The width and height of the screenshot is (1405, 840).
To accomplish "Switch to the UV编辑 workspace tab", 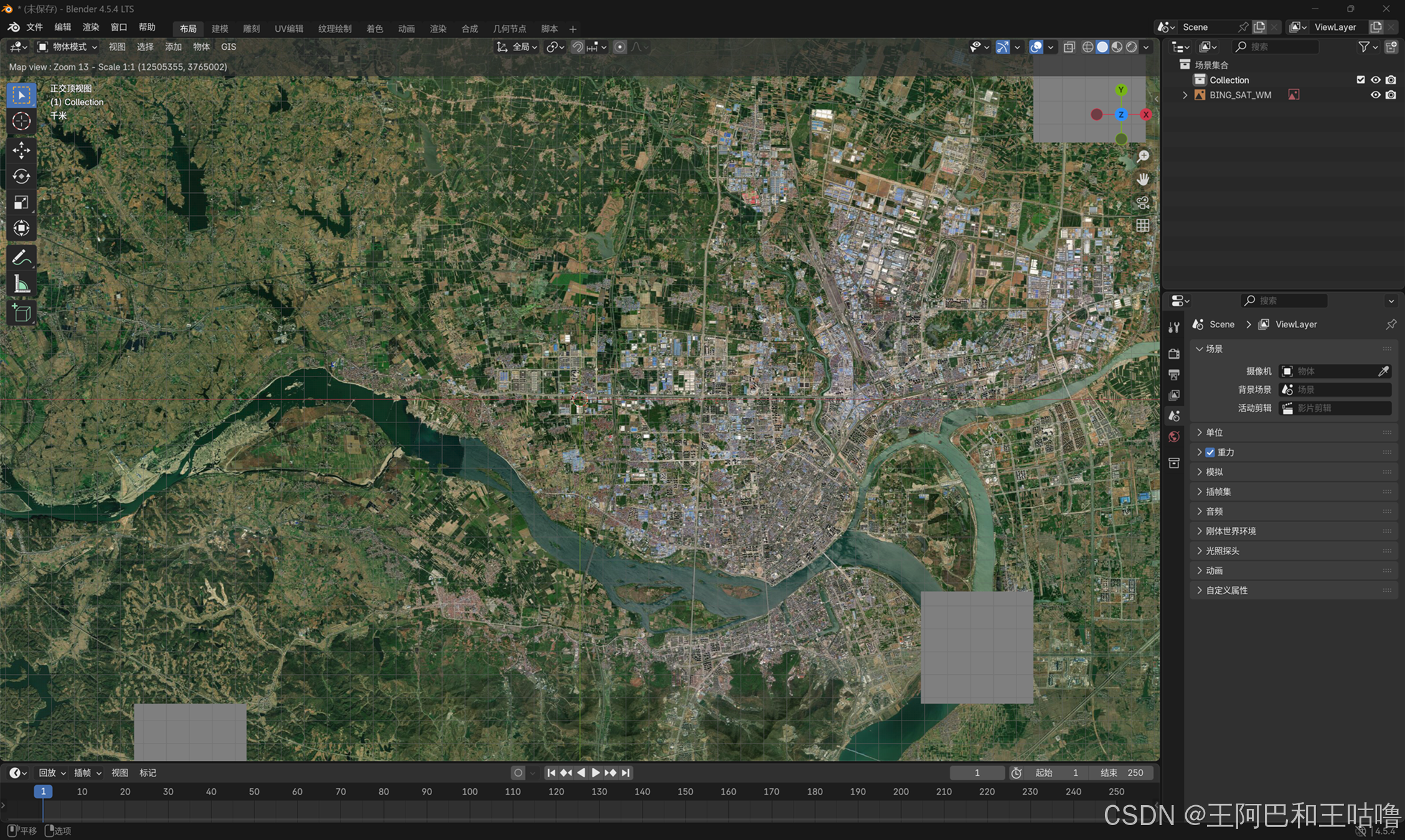I will pos(289,29).
